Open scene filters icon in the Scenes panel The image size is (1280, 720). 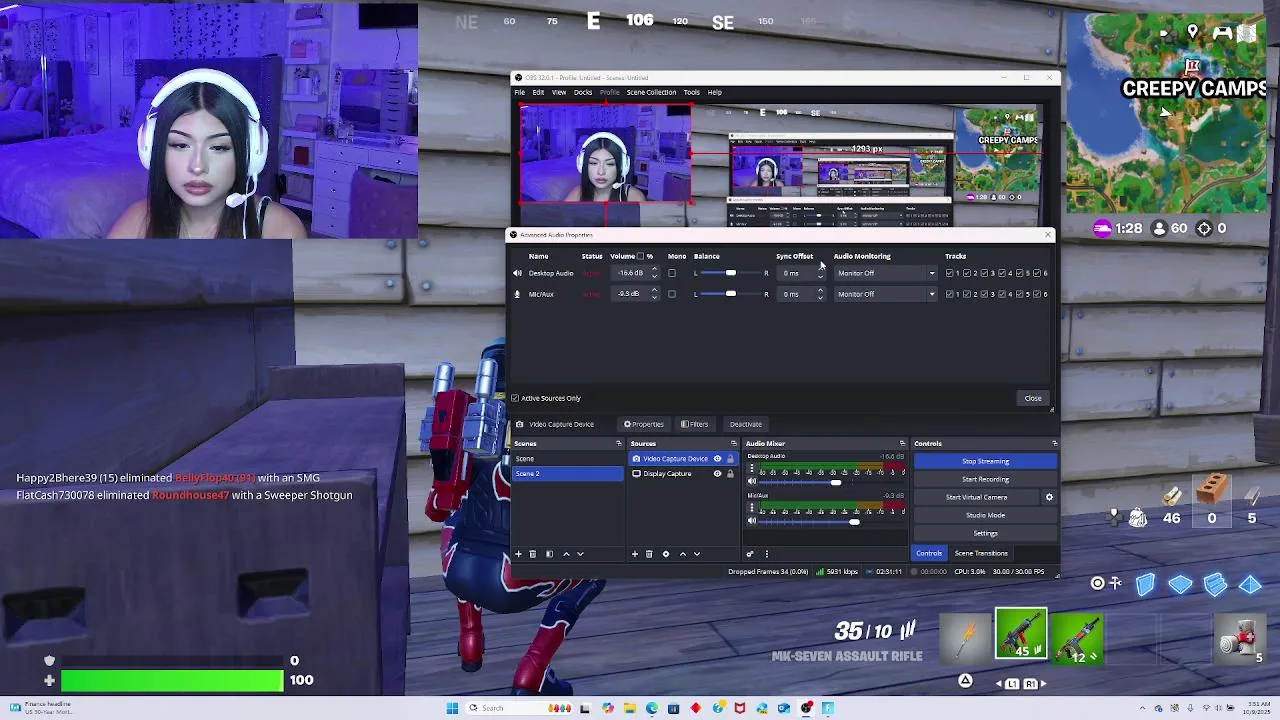(549, 554)
